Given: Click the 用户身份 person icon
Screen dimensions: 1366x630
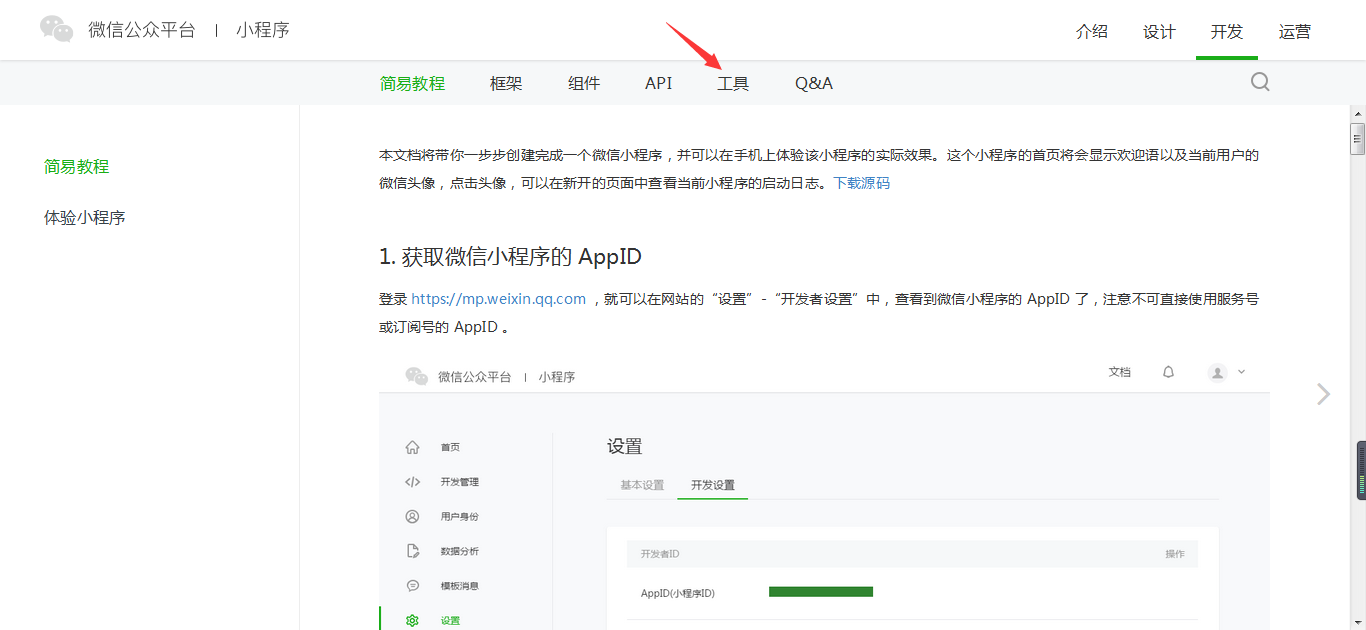Looking at the screenshot, I should point(412,516).
